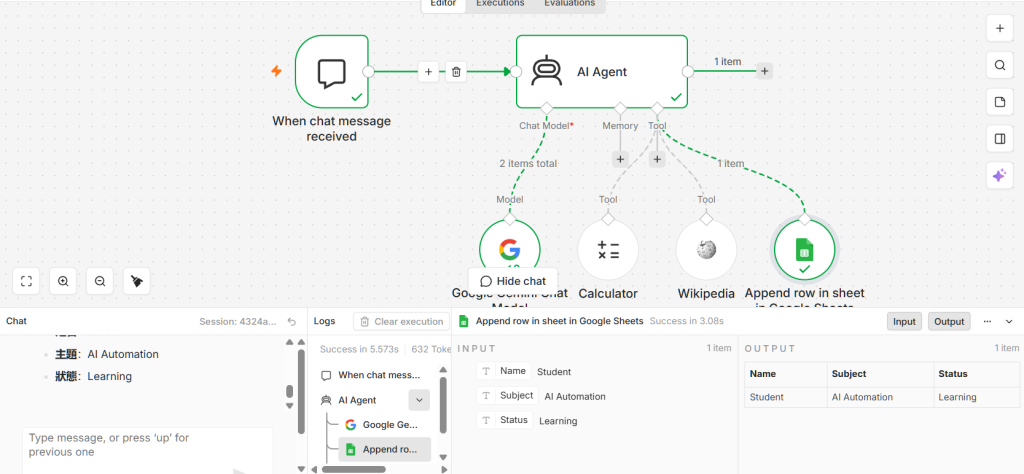Click plus on the trigger-to-agent connection
This screenshot has width=1024, height=474.
click(428, 72)
